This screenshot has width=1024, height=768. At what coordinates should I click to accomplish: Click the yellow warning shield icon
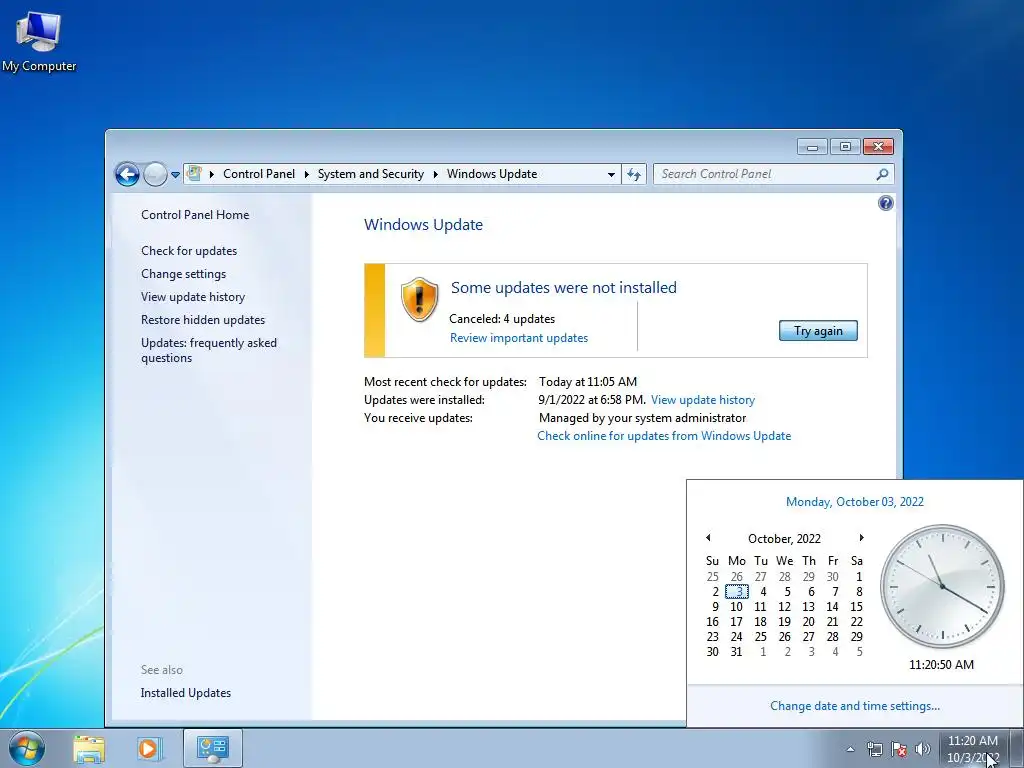[x=419, y=299]
